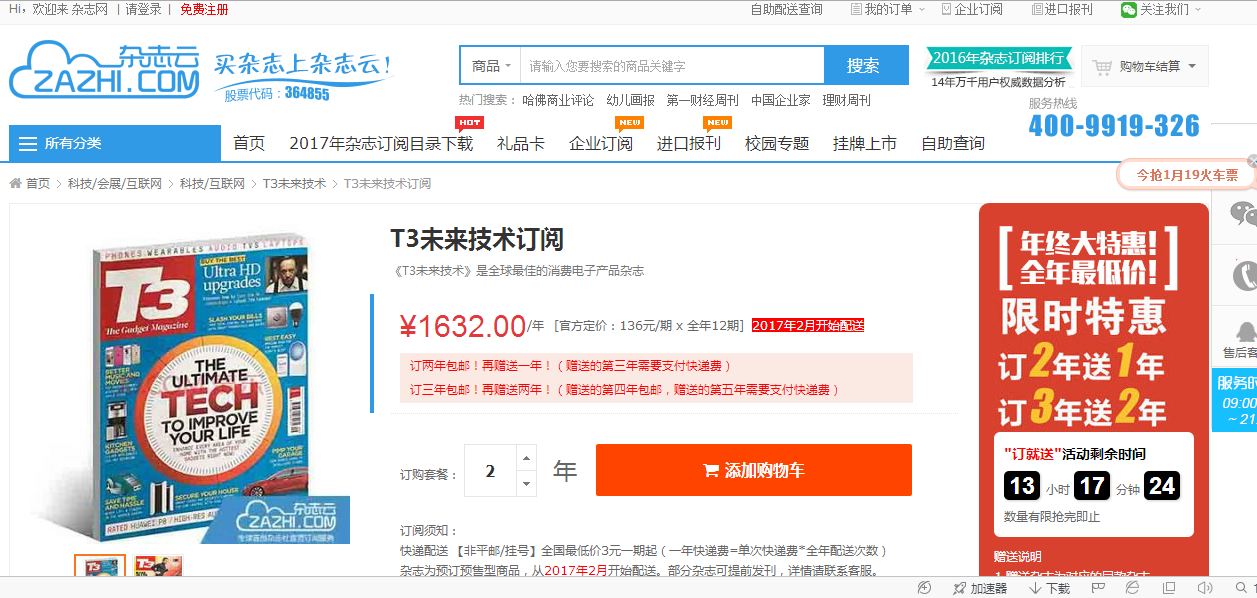Open the 所有分类 category menu

click(115, 143)
